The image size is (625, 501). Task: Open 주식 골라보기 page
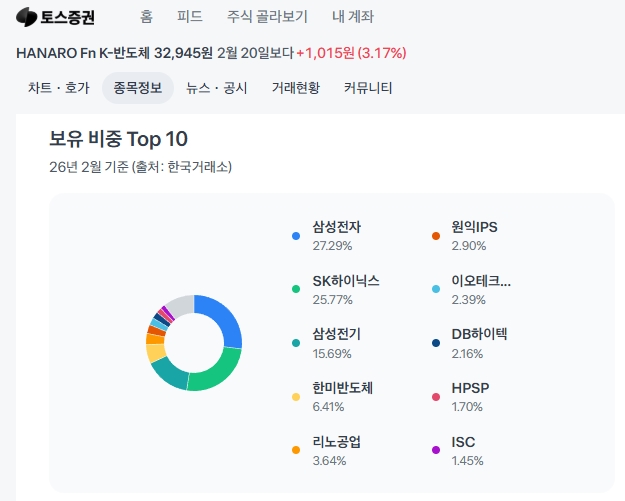[267, 17]
